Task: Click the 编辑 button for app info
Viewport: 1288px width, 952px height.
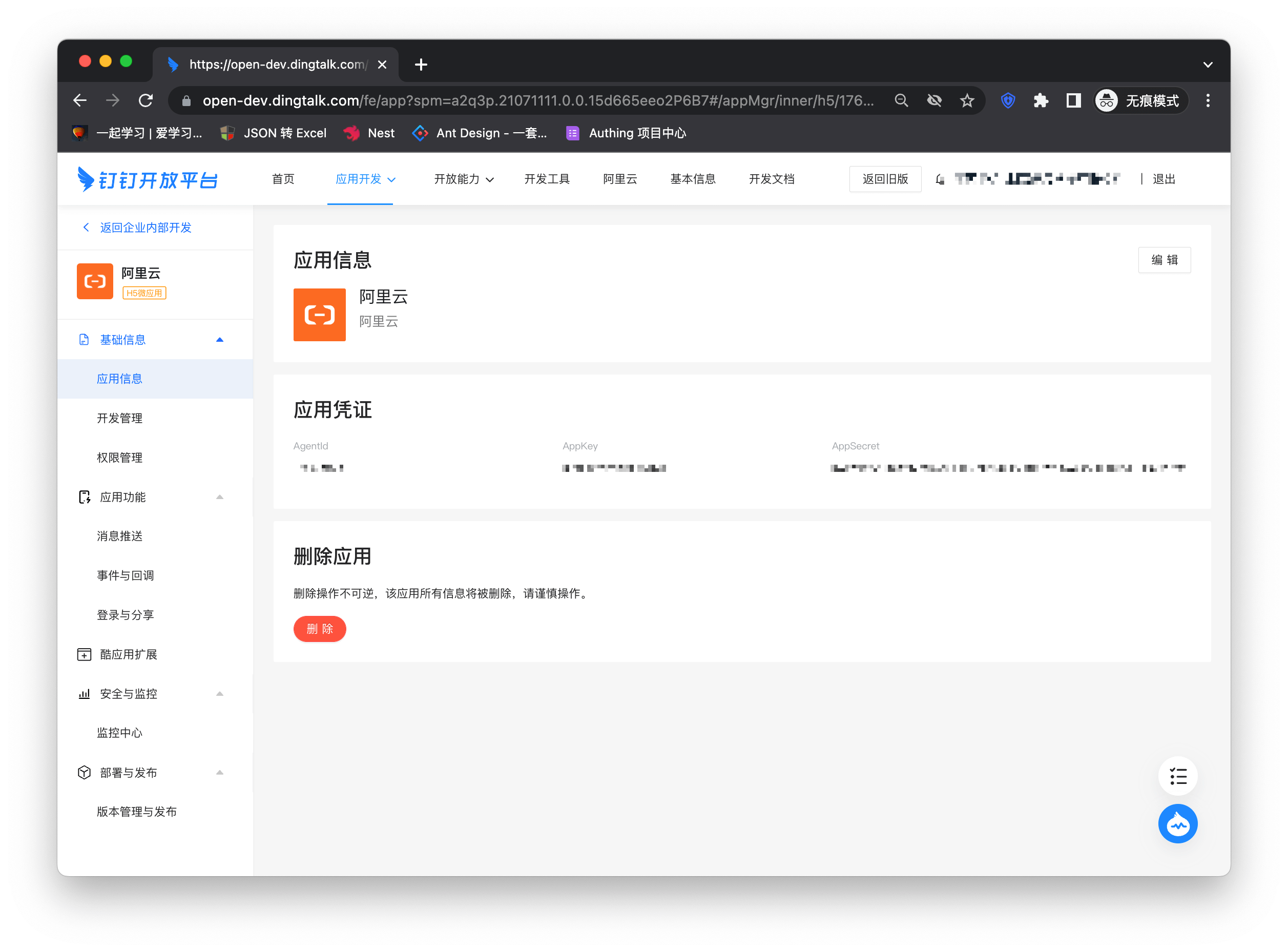Action: tap(1164, 260)
